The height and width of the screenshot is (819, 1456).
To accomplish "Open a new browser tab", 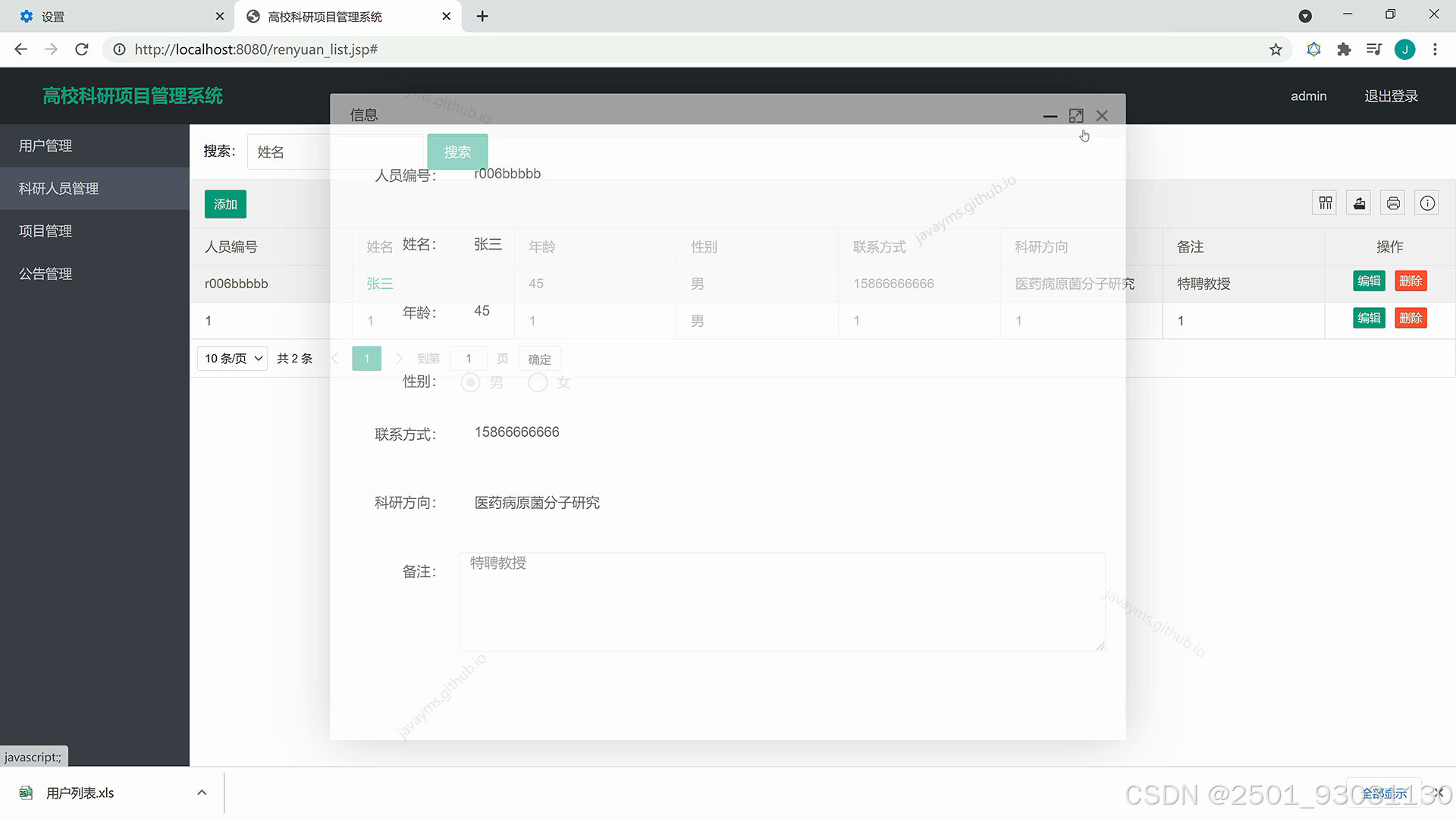I will click(482, 16).
